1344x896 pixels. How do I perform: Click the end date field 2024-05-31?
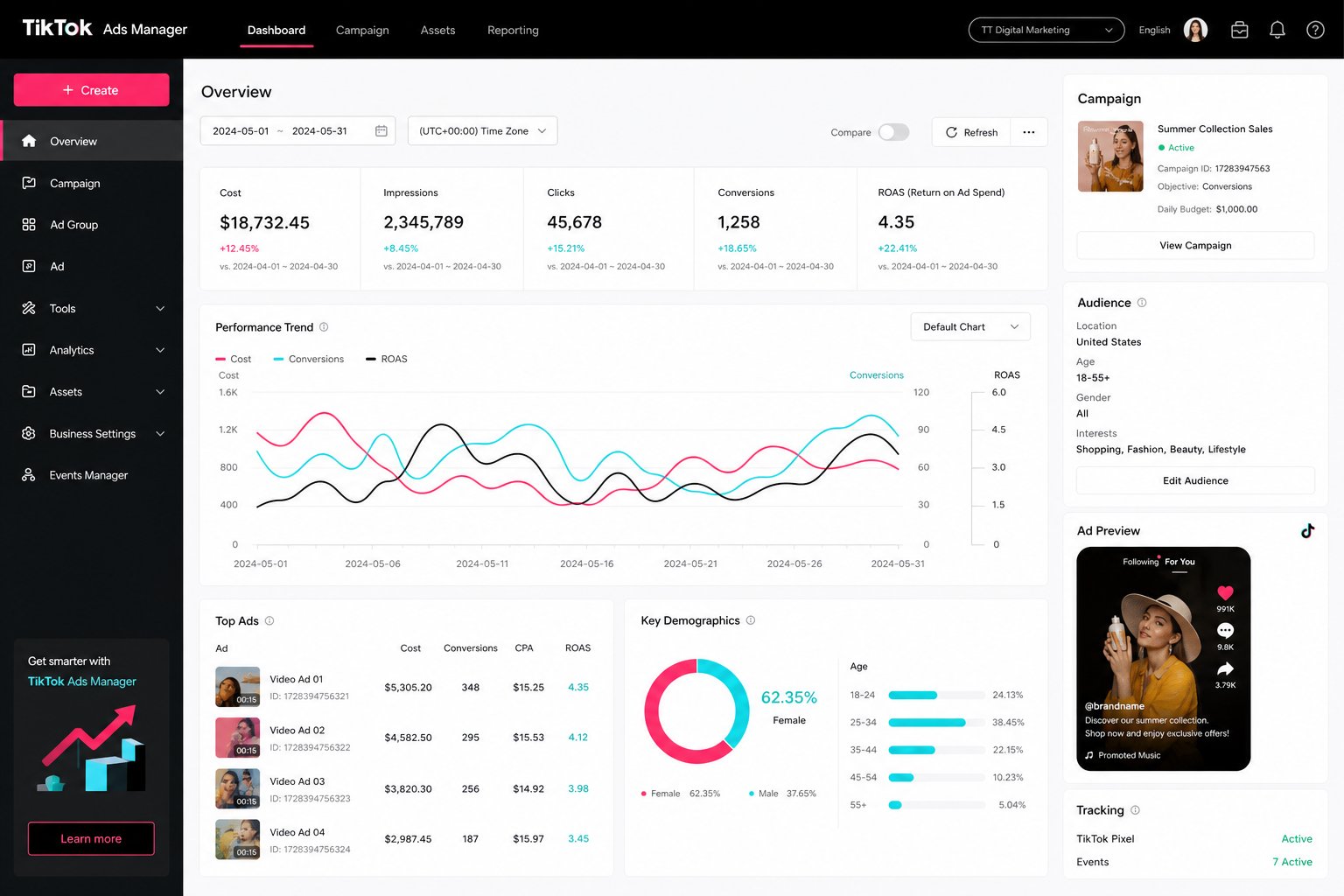[319, 131]
